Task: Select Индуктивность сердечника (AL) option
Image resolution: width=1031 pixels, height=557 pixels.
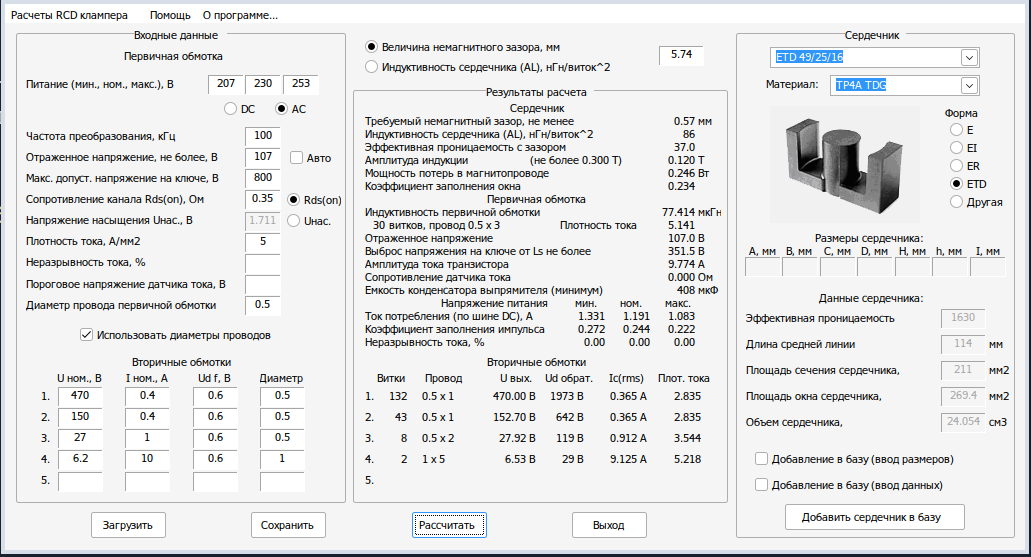Action: [x=372, y=67]
